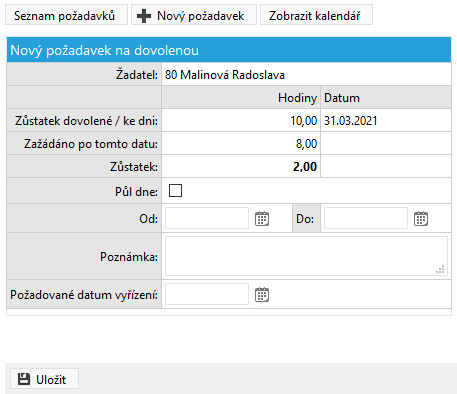The height and width of the screenshot is (394, 457).
Task: Open calendar picker for Do date
Action: (x=421, y=219)
